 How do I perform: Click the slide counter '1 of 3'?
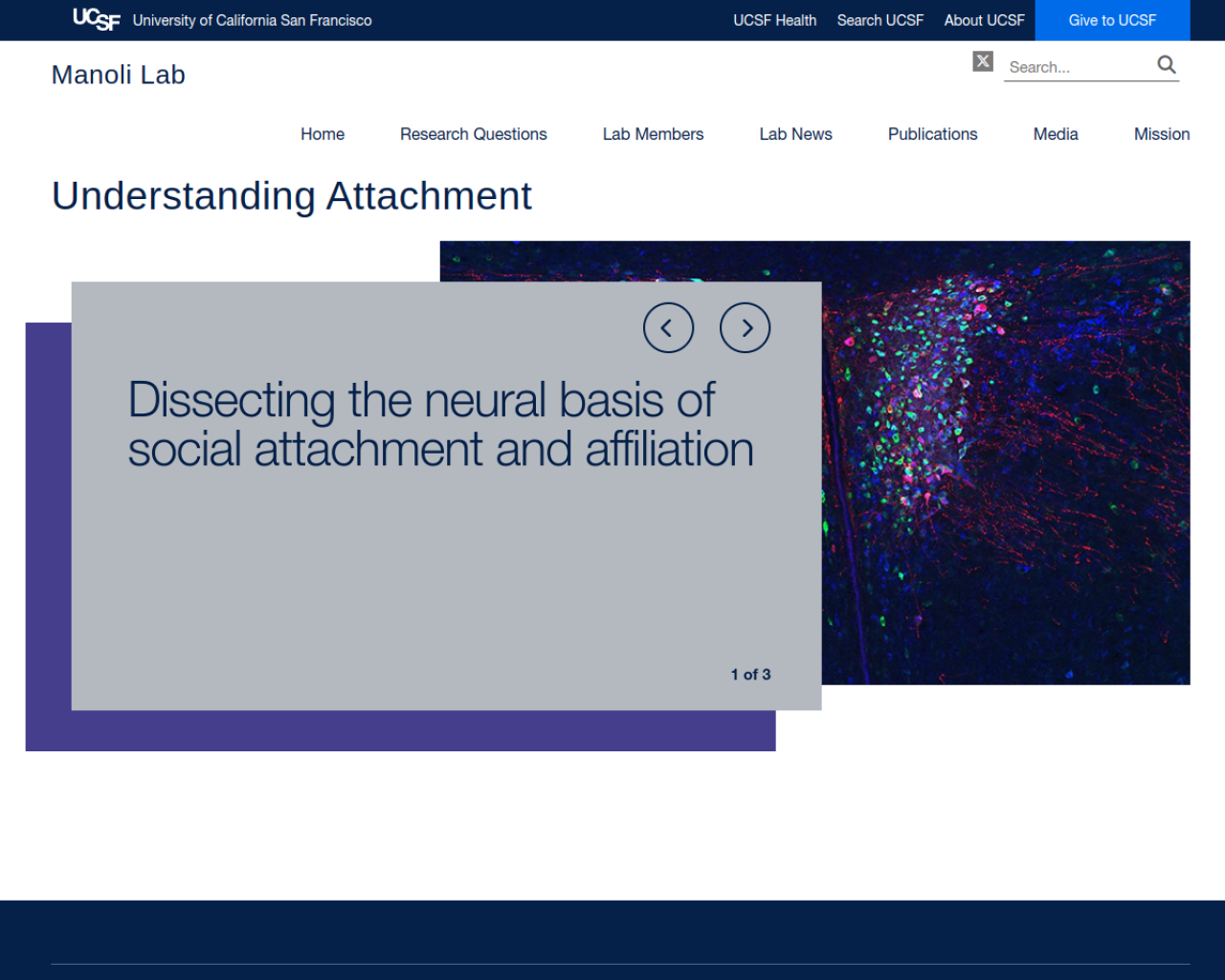751,675
